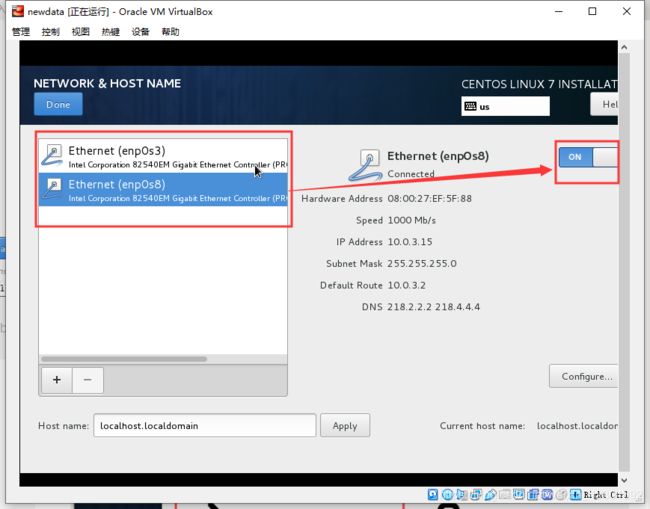650x509 pixels.
Task: Click the network adapters icon in status bar
Action: [476, 494]
